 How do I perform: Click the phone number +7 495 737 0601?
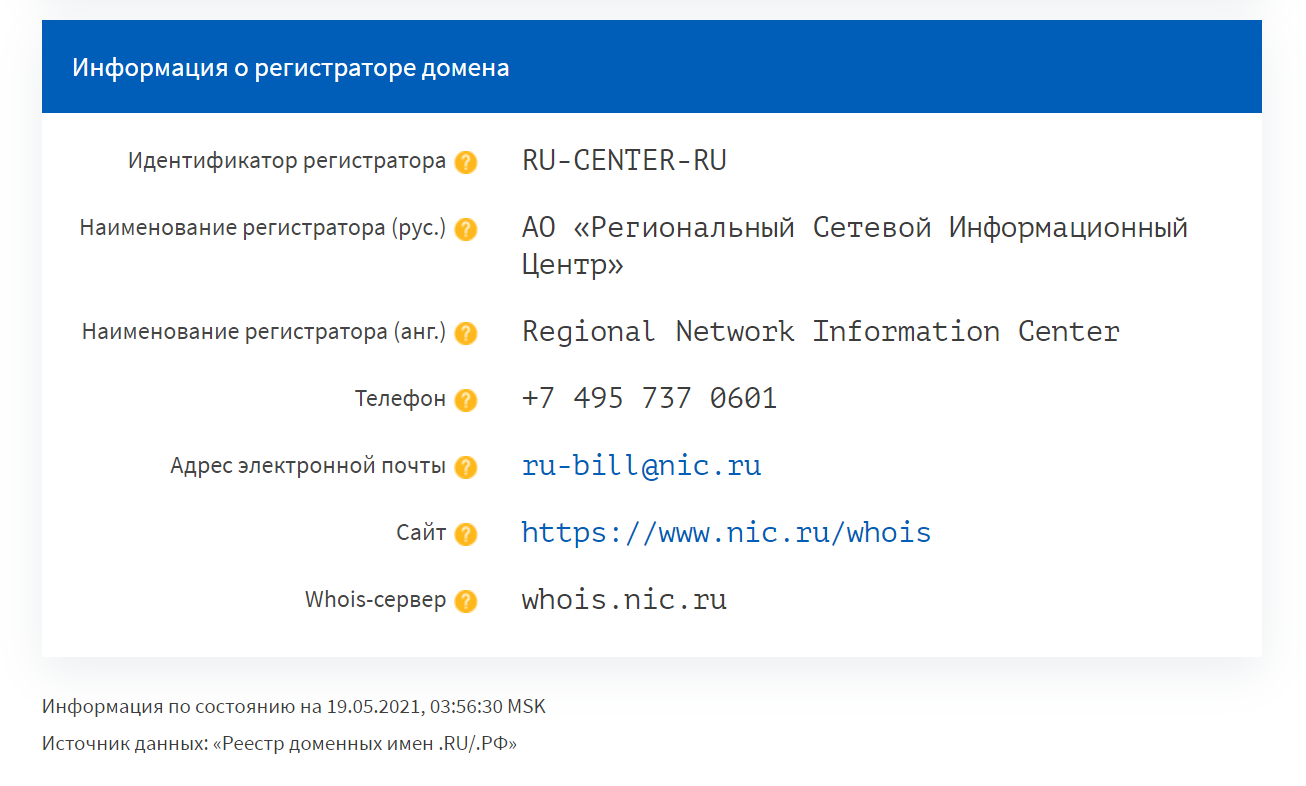[650, 398]
